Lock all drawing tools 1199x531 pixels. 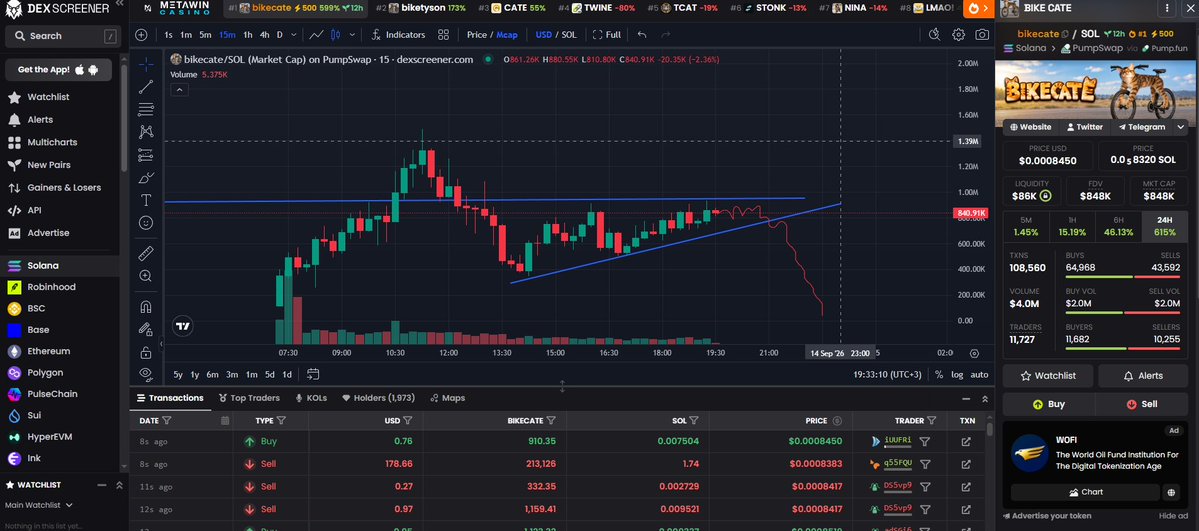(x=146, y=352)
